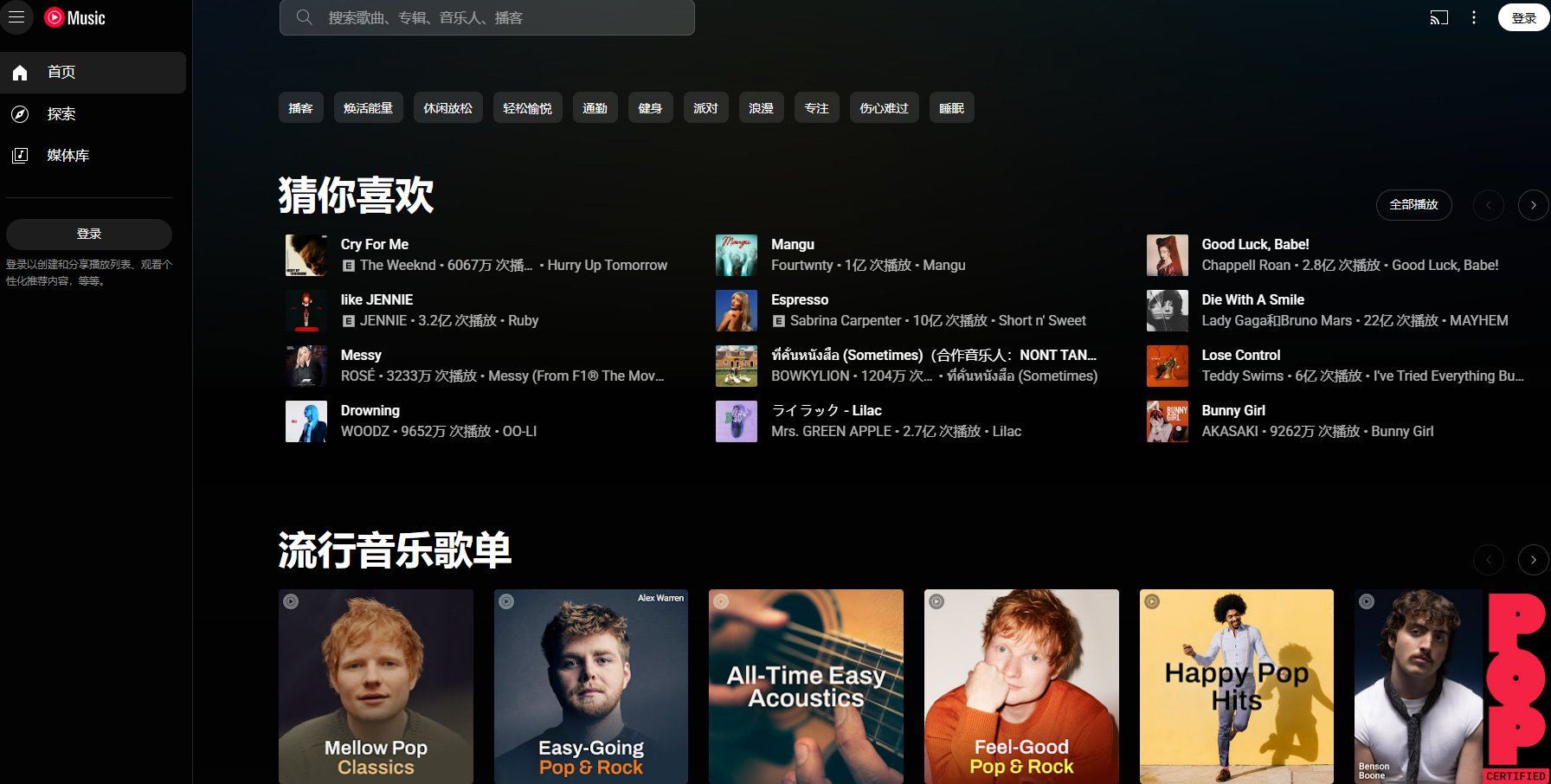Click the Drowning song title

[x=370, y=411]
